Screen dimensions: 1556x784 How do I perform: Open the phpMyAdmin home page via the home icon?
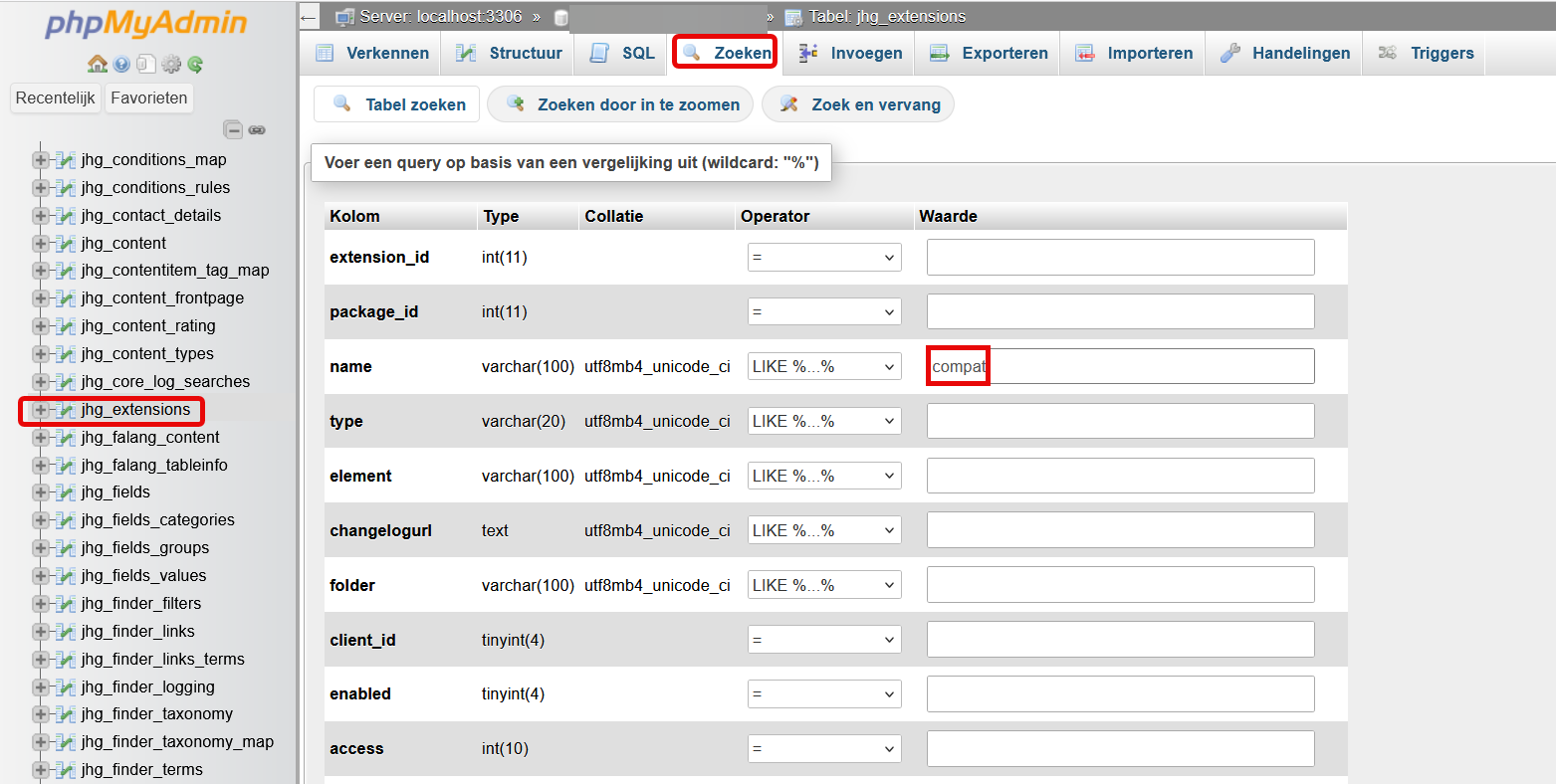point(98,64)
